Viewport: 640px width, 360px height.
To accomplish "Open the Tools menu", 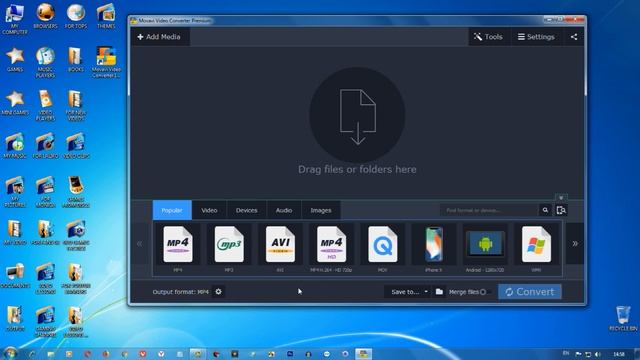I will (488, 37).
